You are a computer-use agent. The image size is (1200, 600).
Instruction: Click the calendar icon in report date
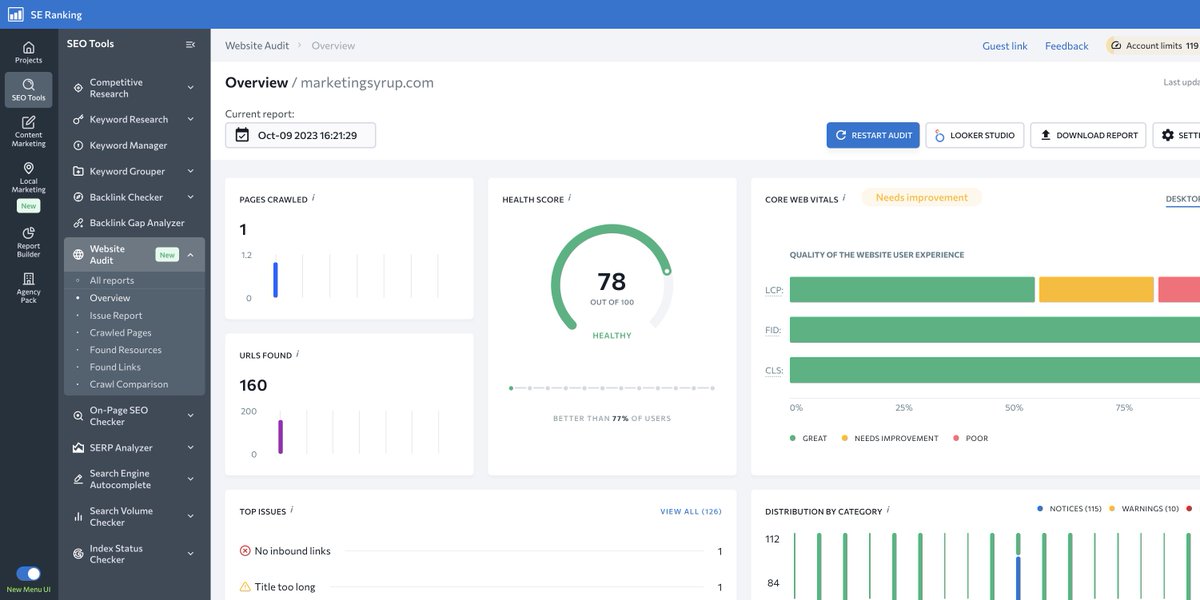(x=242, y=135)
